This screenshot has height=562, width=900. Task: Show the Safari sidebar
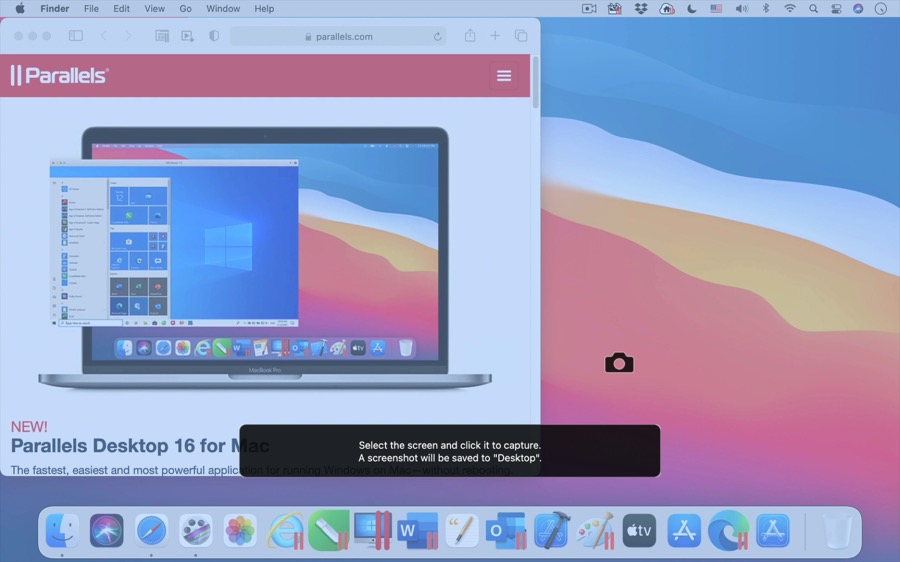76,36
